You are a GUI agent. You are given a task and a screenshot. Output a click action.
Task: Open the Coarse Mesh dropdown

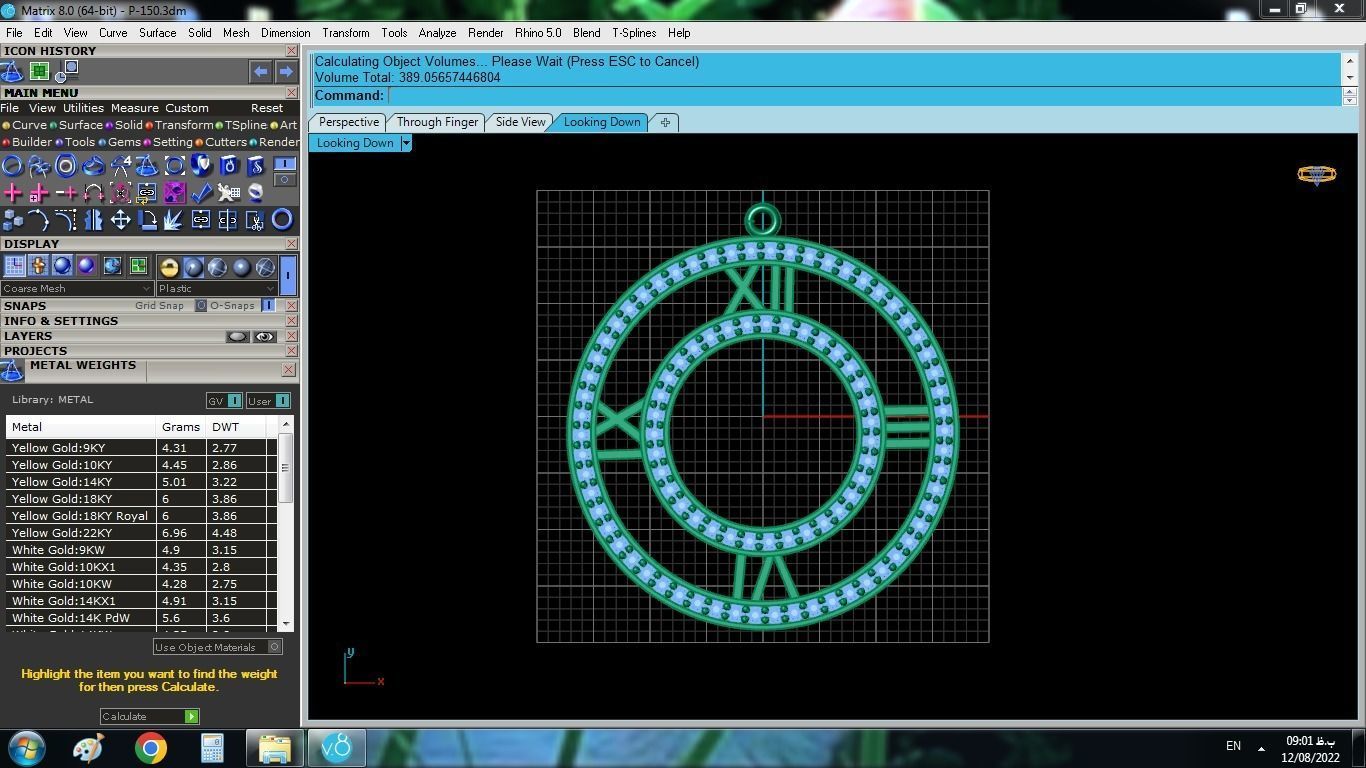coord(77,288)
